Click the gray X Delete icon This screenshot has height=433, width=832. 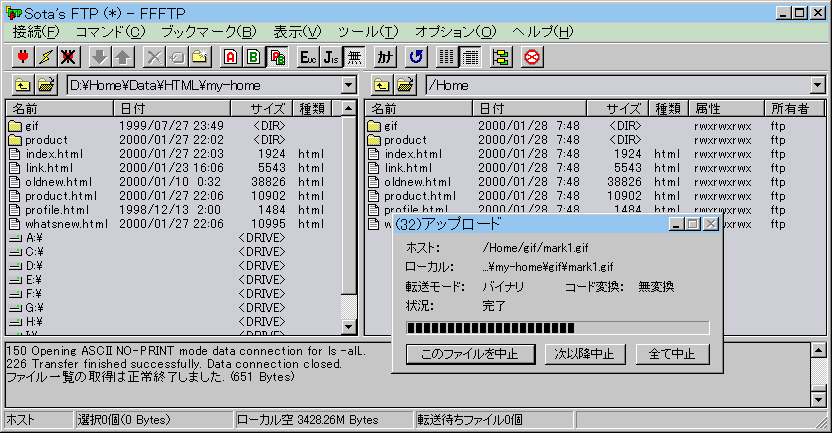(154, 57)
